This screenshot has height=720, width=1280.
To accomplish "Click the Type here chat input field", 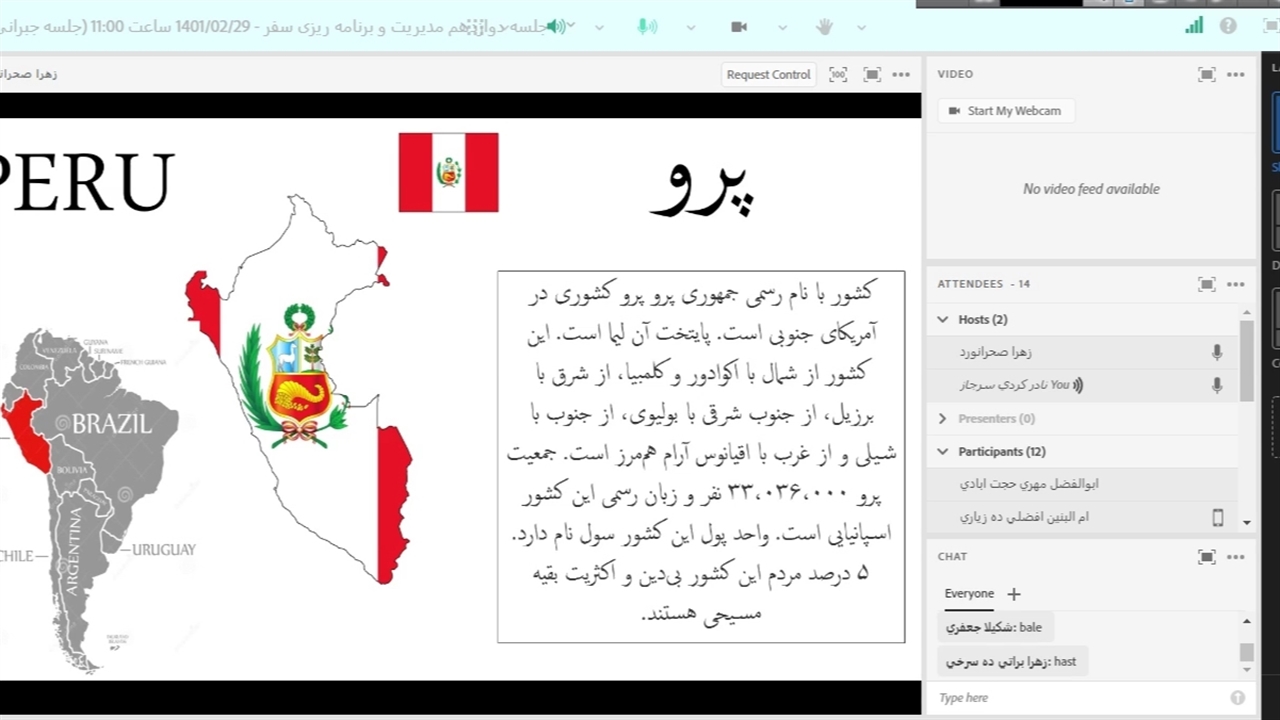I will coord(1080,698).
